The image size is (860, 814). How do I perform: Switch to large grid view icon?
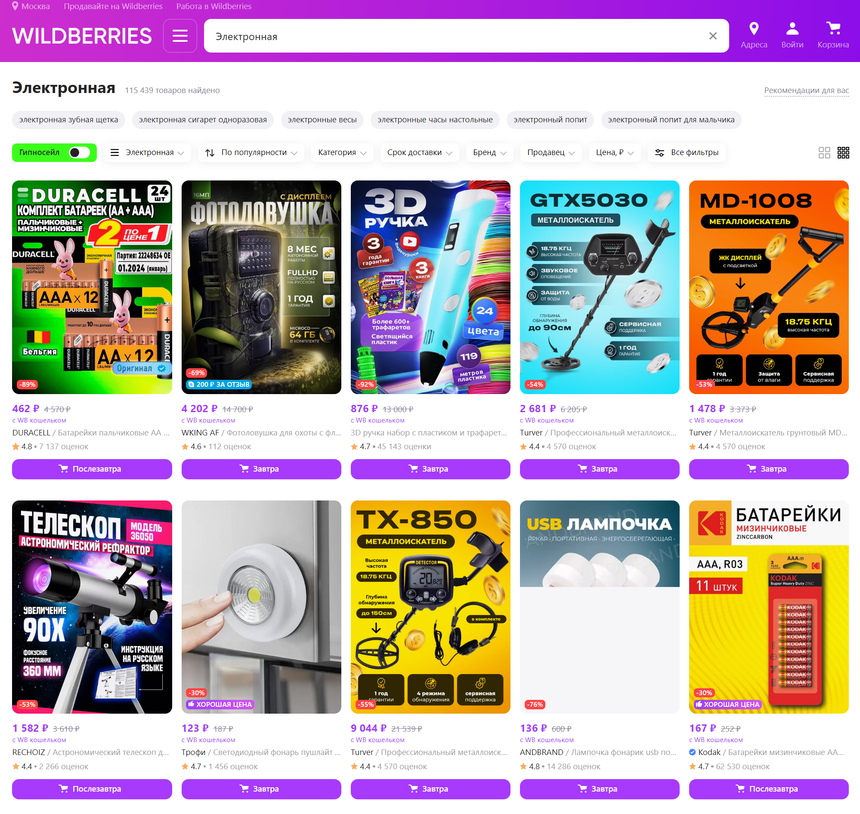click(x=824, y=152)
